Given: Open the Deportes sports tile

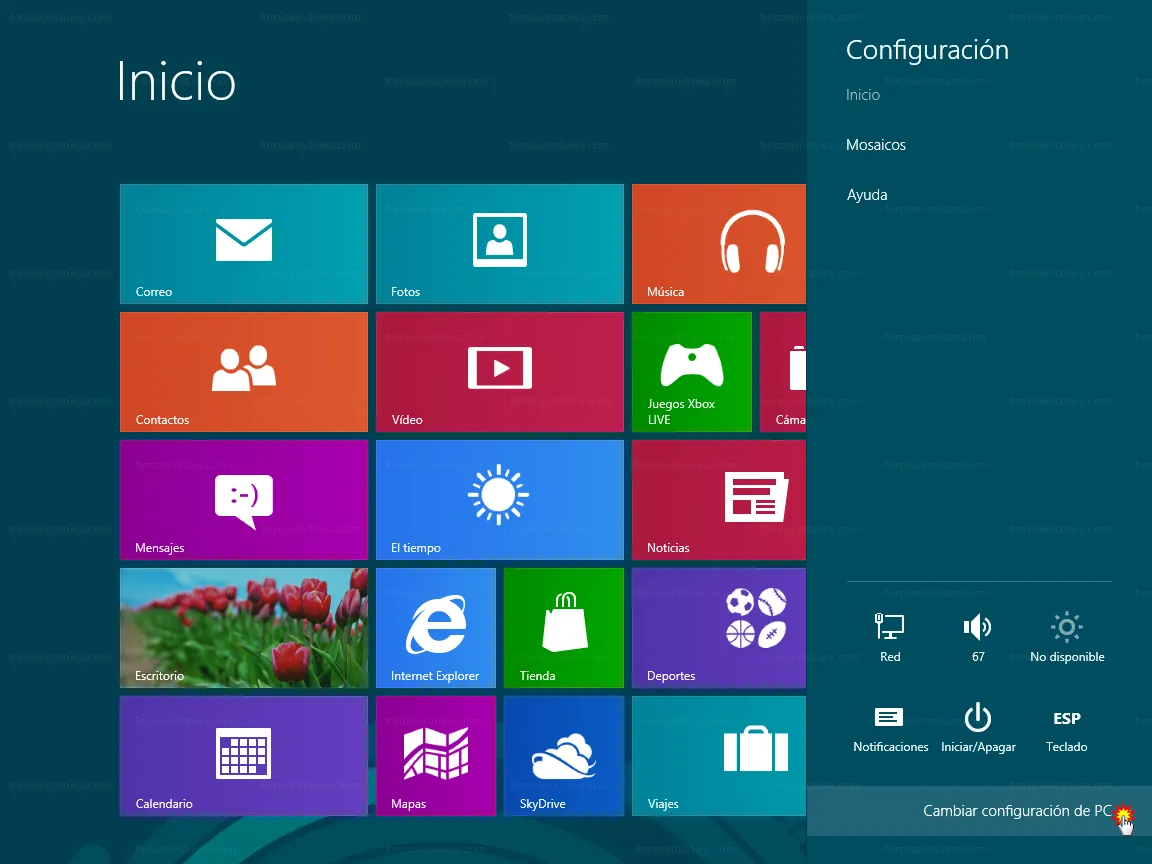Looking at the screenshot, I should tap(719, 628).
